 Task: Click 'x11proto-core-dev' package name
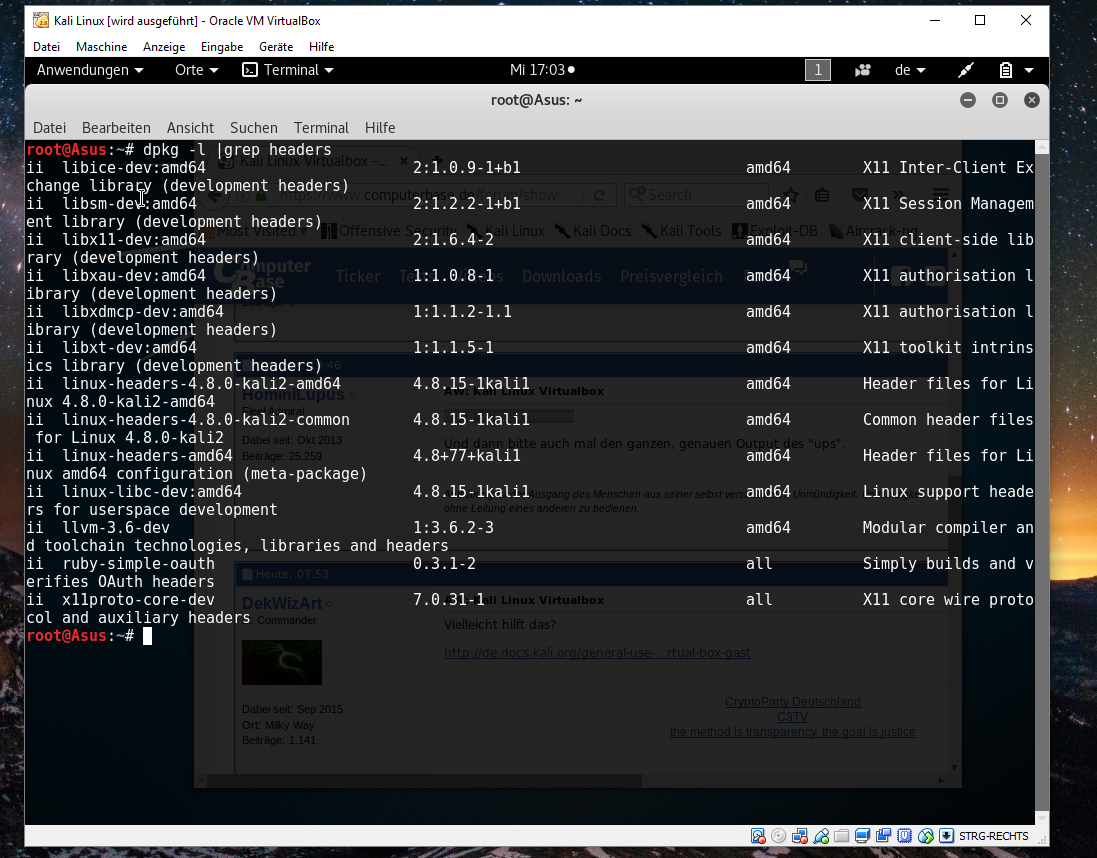pos(139,600)
